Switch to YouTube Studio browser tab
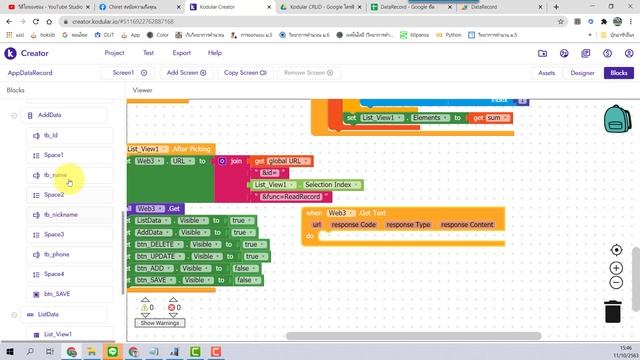The width and height of the screenshot is (640, 360). pos(49,7)
